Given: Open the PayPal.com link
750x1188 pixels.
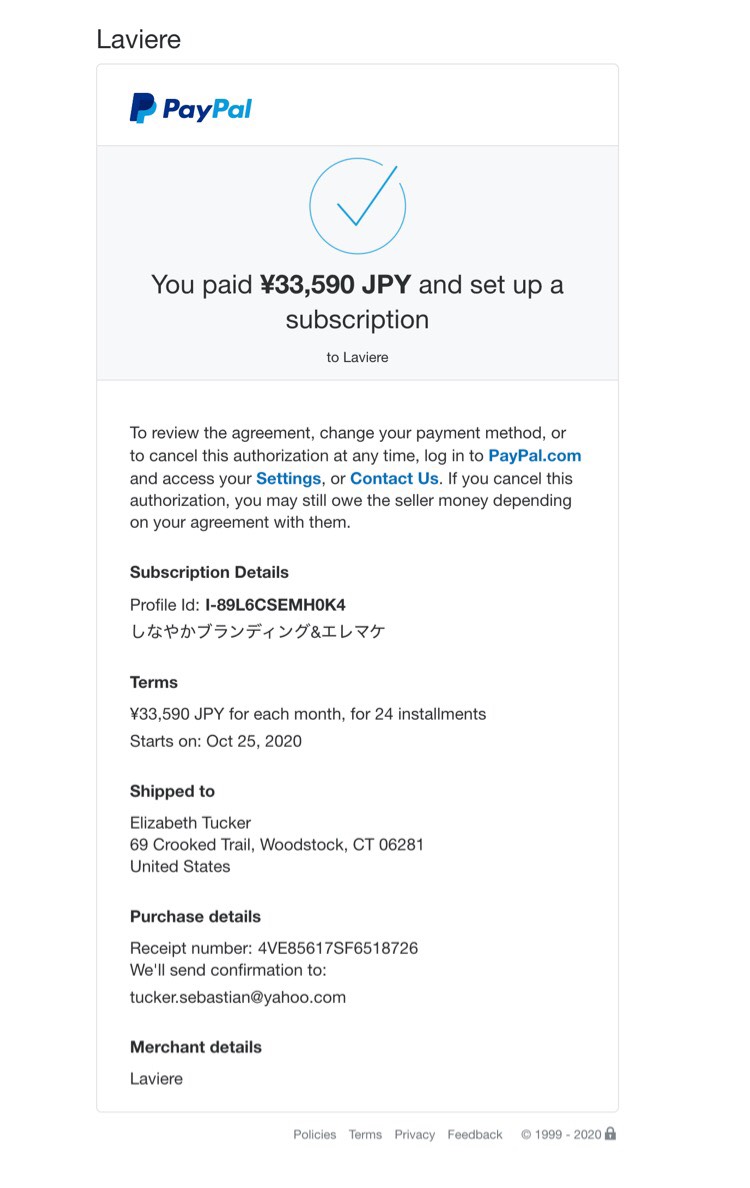Looking at the screenshot, I should click(x=535, y=455).
